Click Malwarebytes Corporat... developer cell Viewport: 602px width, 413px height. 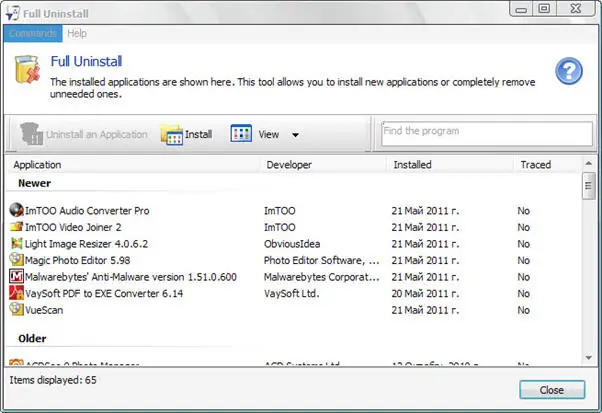click(x=321, y=277)
